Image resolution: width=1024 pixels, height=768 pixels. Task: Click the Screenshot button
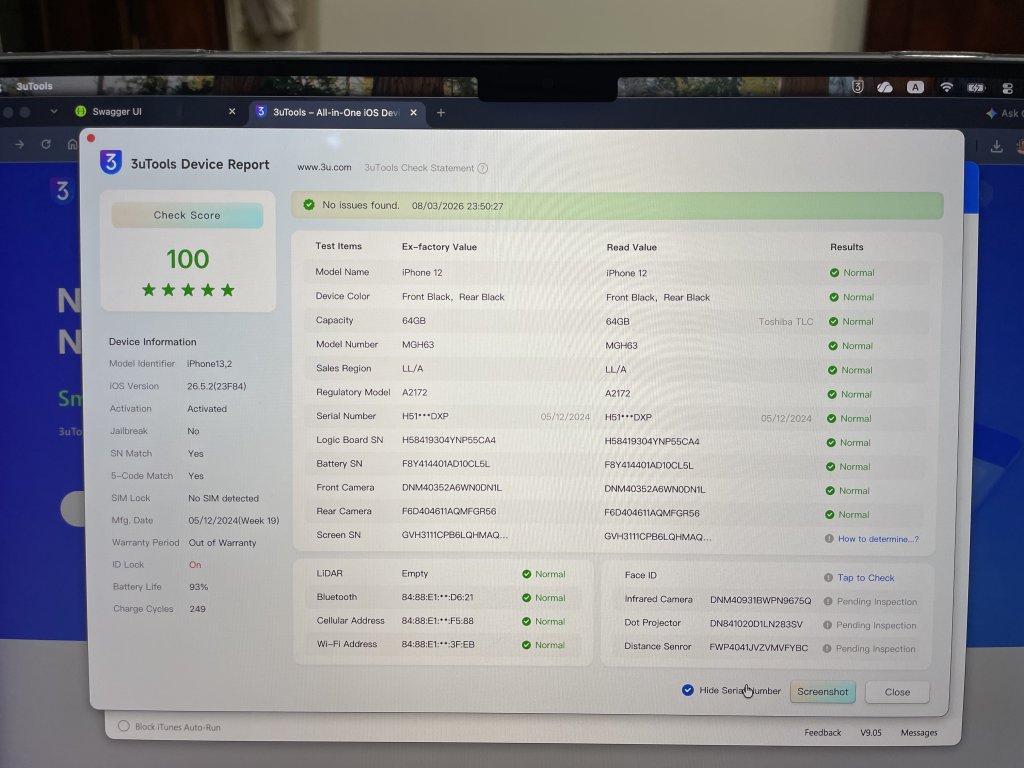822,692
